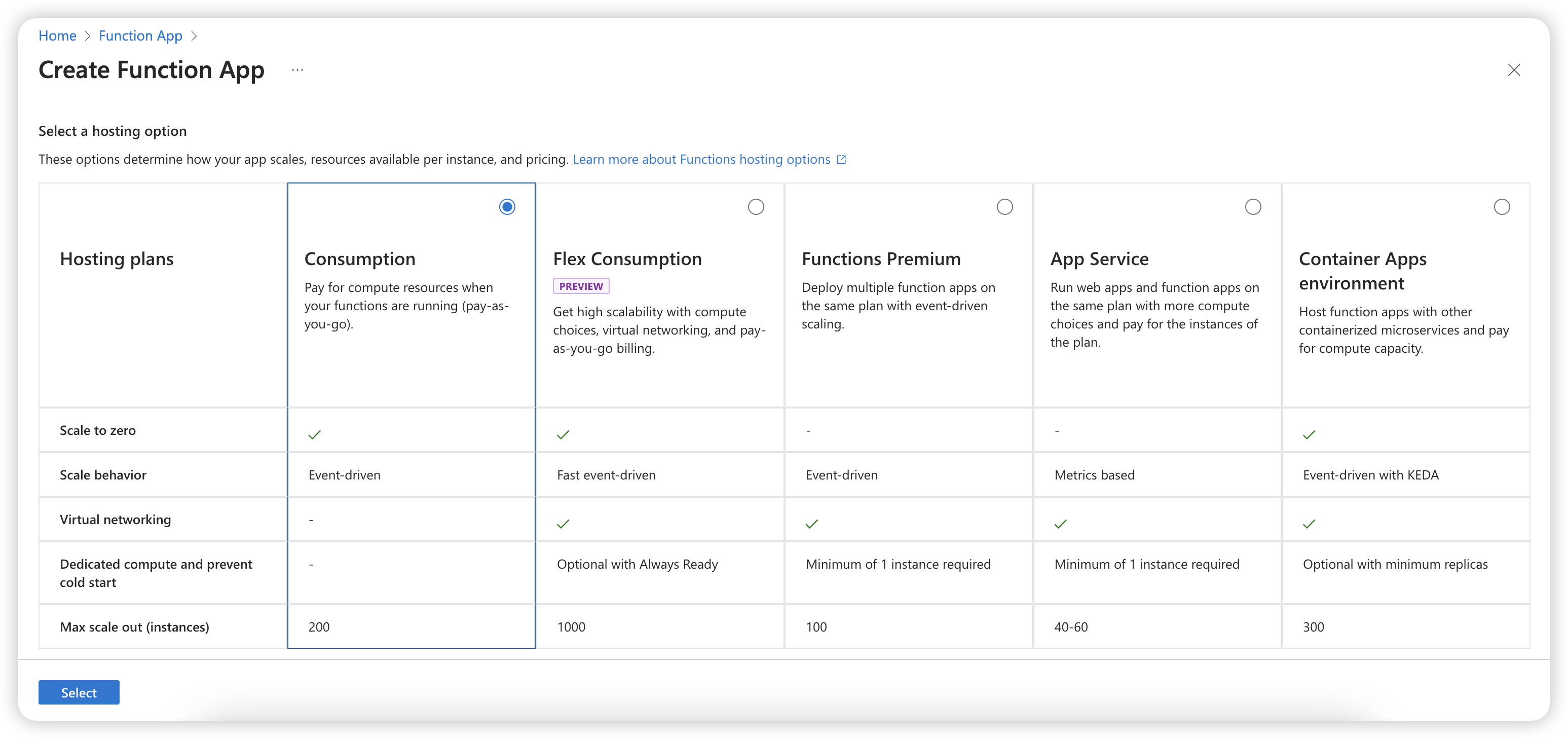Select the App Service hosting plan
The image size is (1568, 739).
coord(1253,206)
